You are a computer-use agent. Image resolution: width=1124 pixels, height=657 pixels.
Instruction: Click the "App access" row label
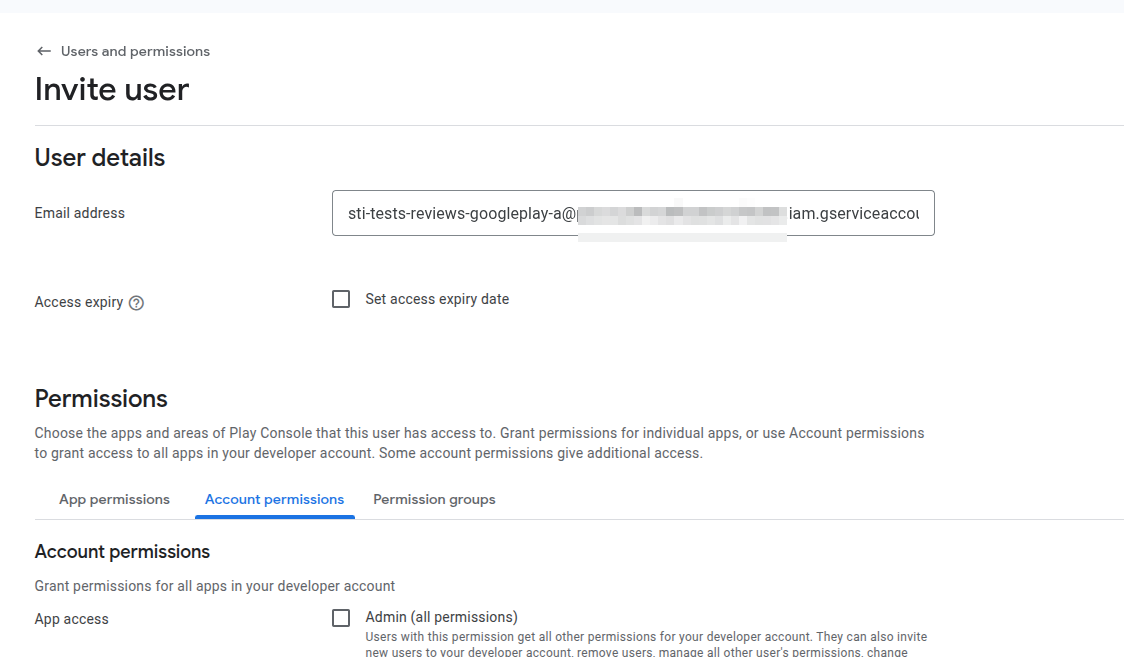[x=72, y=619]
